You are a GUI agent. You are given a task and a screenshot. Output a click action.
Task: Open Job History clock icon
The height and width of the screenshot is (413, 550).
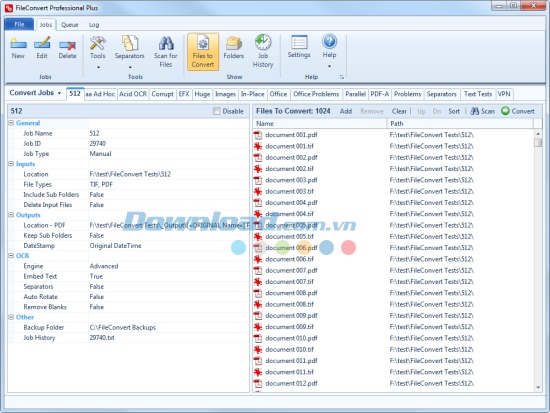tap(263, 42)
